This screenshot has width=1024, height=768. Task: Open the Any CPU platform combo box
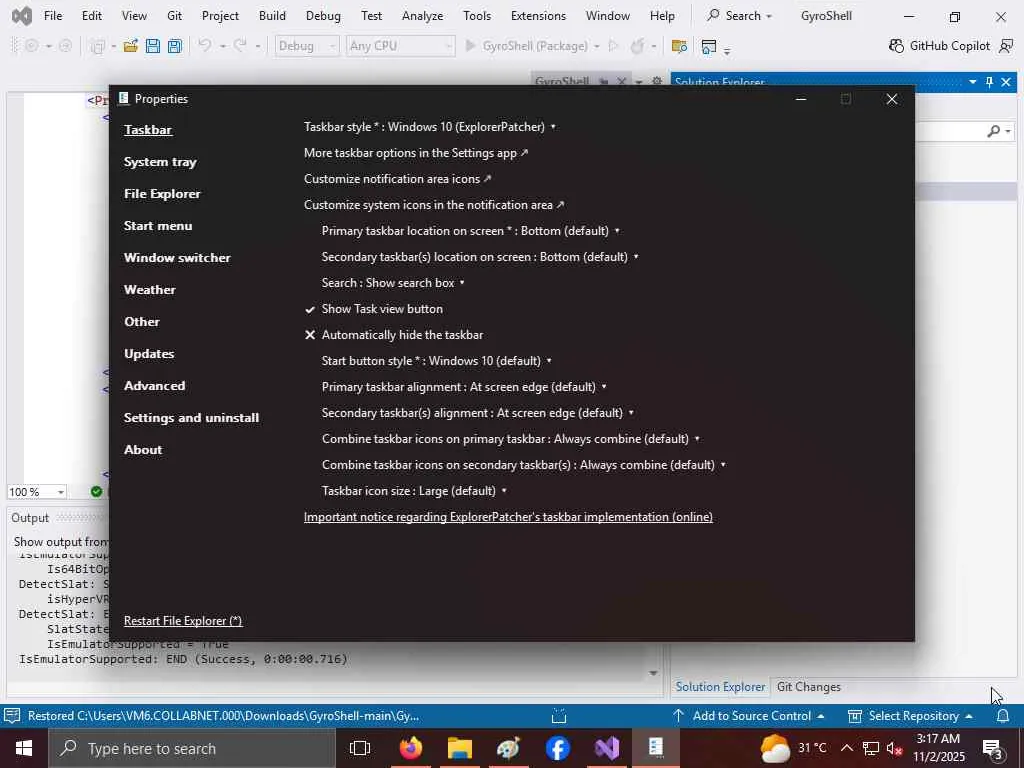(x=400, y=46)
